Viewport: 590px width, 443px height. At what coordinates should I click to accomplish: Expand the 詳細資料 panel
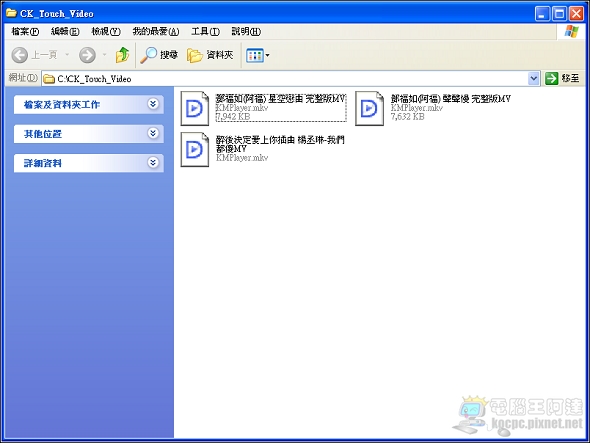pyautogui.click(x=89, y=163)
